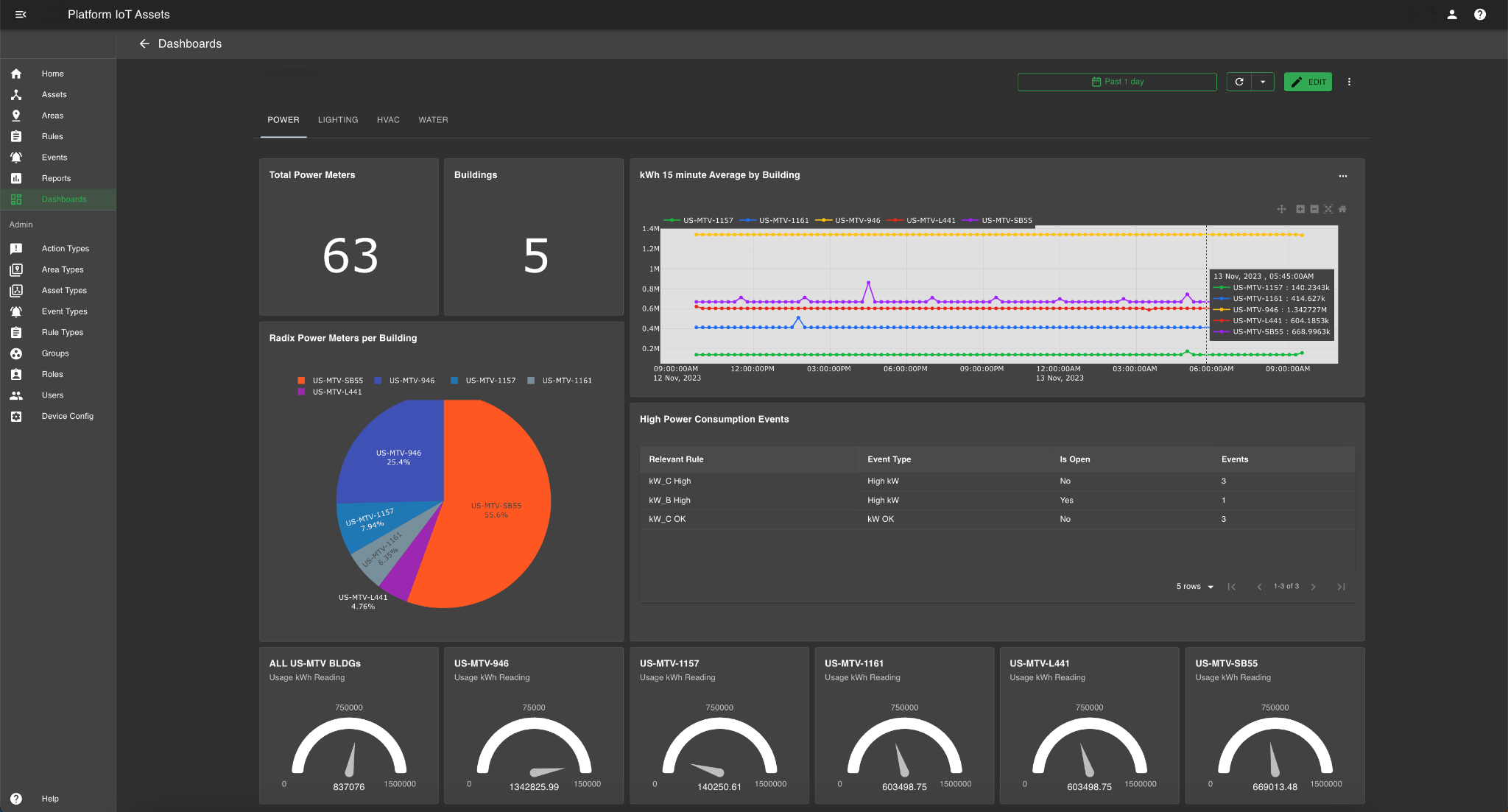Open kWh chart panel three-dot menu

pyautogui.click(x=1343, y=176)
